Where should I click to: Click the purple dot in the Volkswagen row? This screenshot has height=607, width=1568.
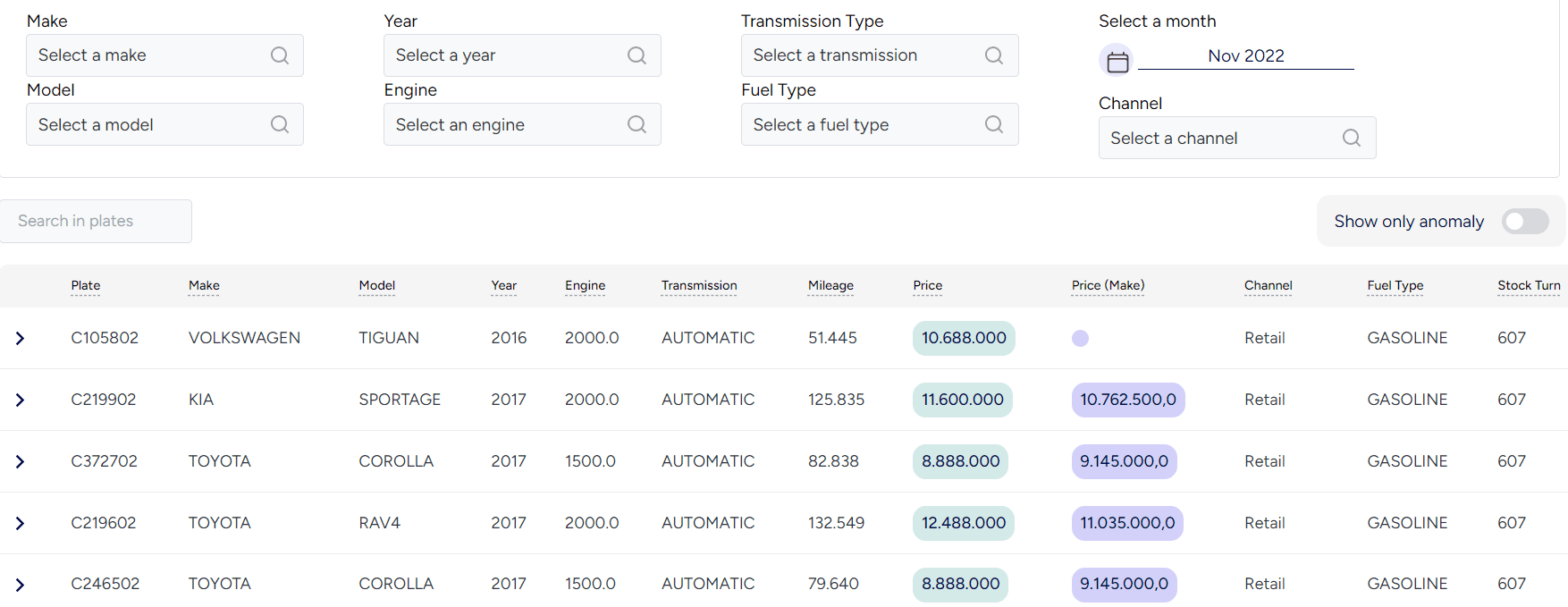point(1080,338)
